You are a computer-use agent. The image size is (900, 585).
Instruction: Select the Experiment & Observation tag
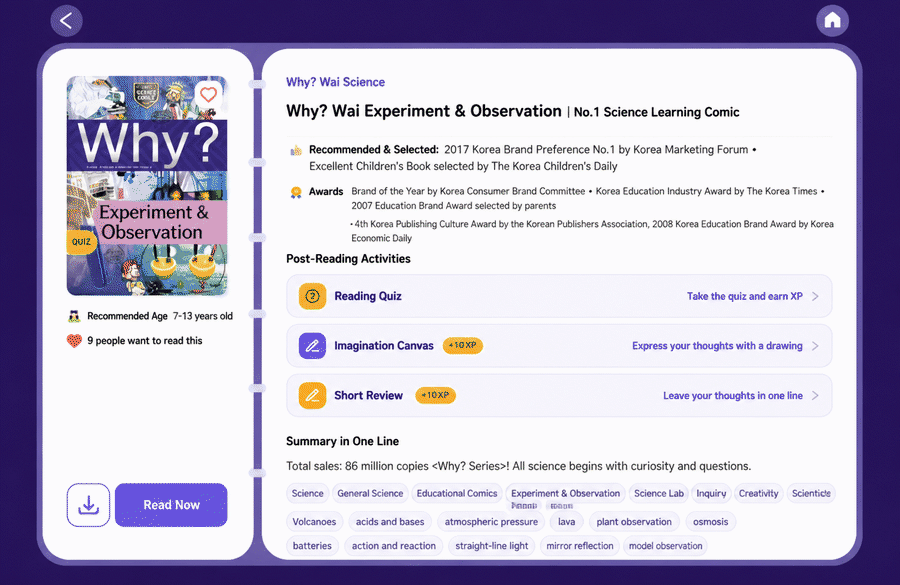pyautogui.click(x=565, y=493)
